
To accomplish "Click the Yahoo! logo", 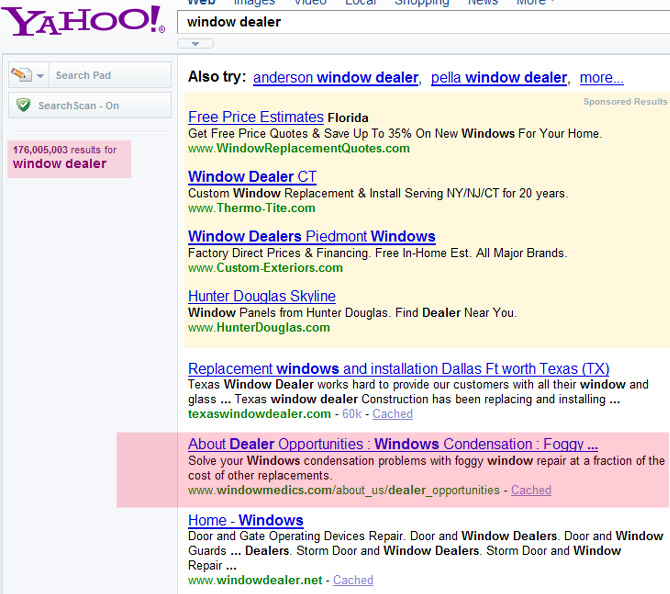I will tap(83, 21).
